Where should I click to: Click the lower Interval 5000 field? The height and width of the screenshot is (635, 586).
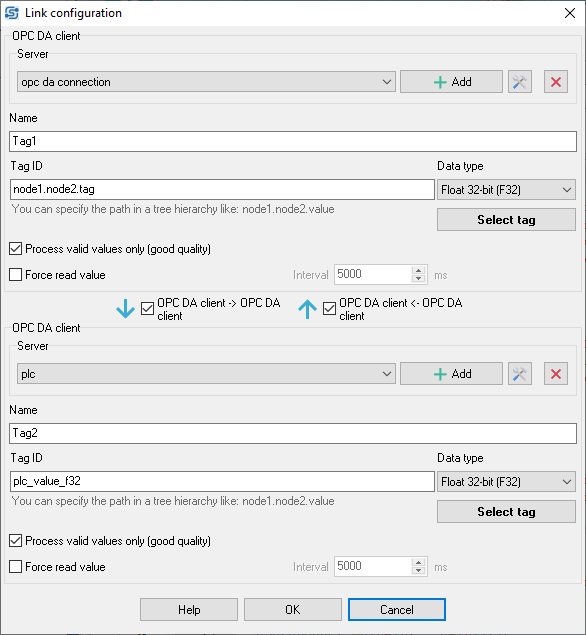373,567
